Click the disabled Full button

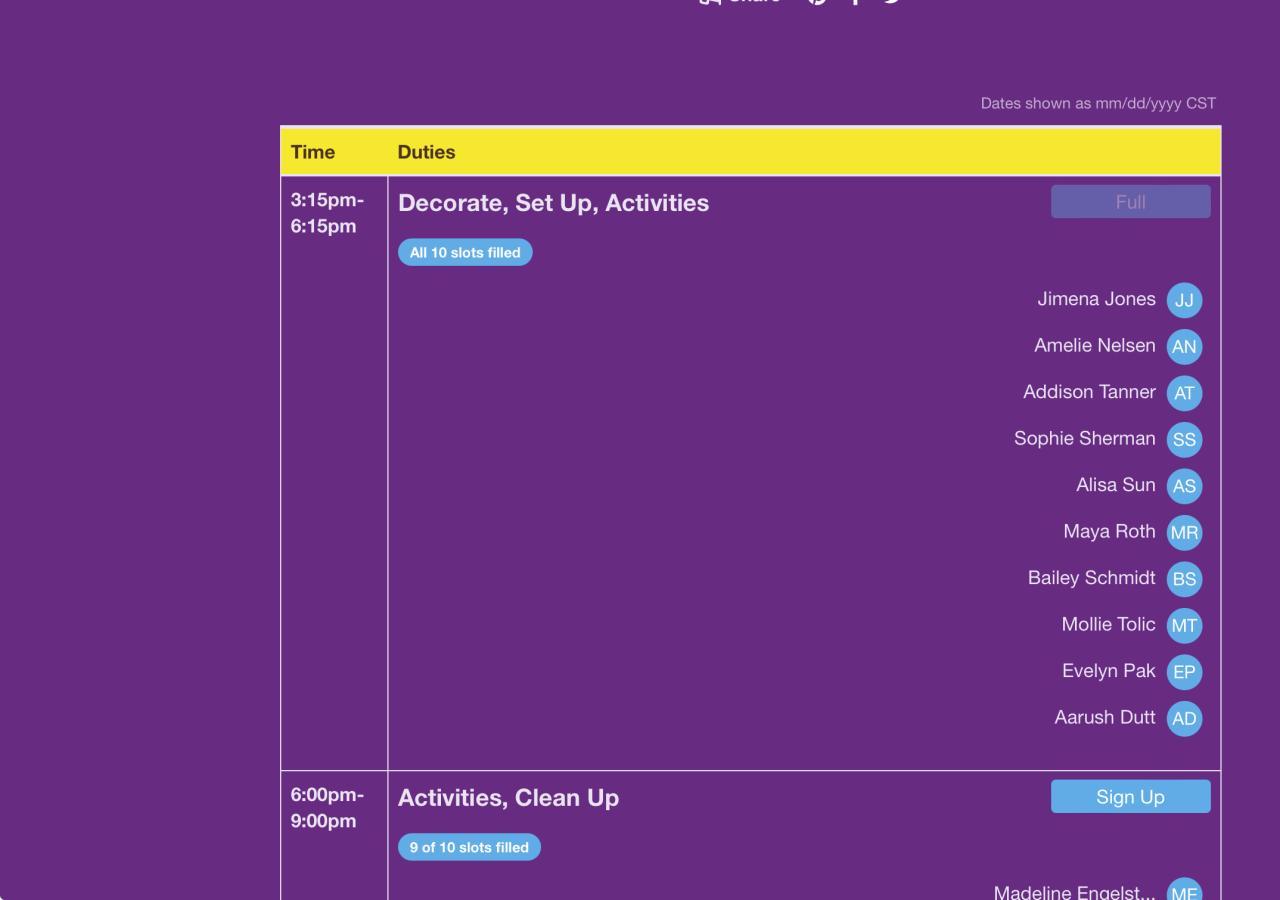(x=1130, y=202)
